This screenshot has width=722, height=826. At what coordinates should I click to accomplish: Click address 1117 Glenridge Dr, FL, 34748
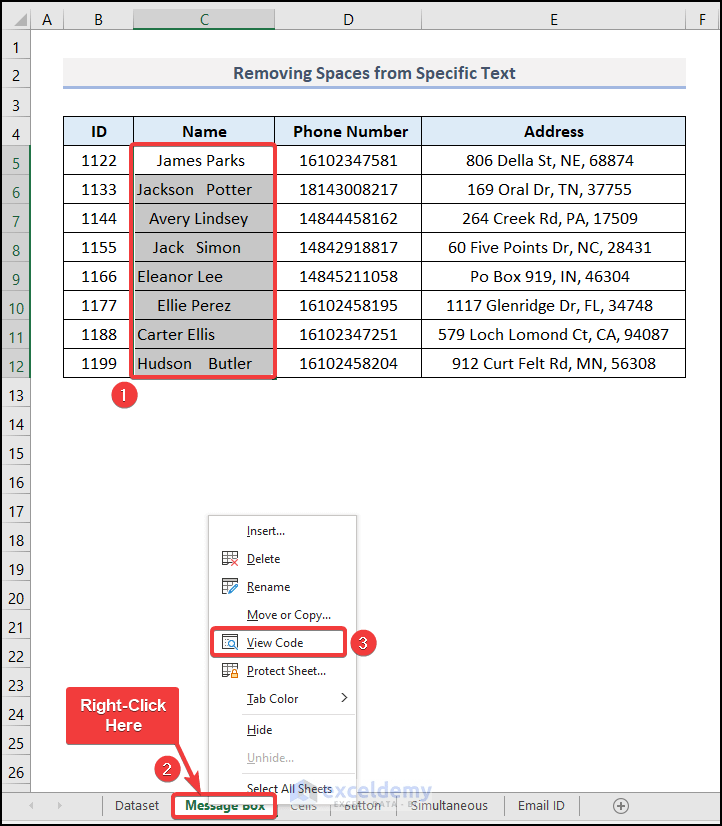[x=553, y=305]
